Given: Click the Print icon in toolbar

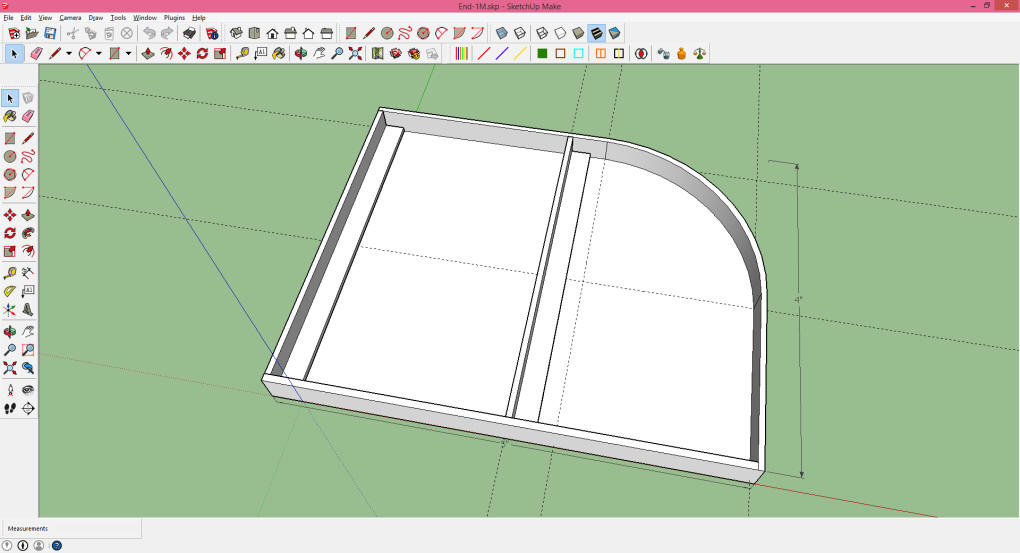Looking at the screenshot, I should (189, 33).
